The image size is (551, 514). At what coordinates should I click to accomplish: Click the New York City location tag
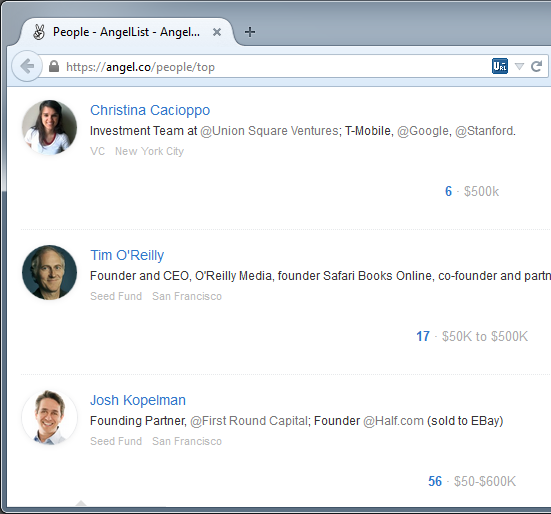click(149, 151)
